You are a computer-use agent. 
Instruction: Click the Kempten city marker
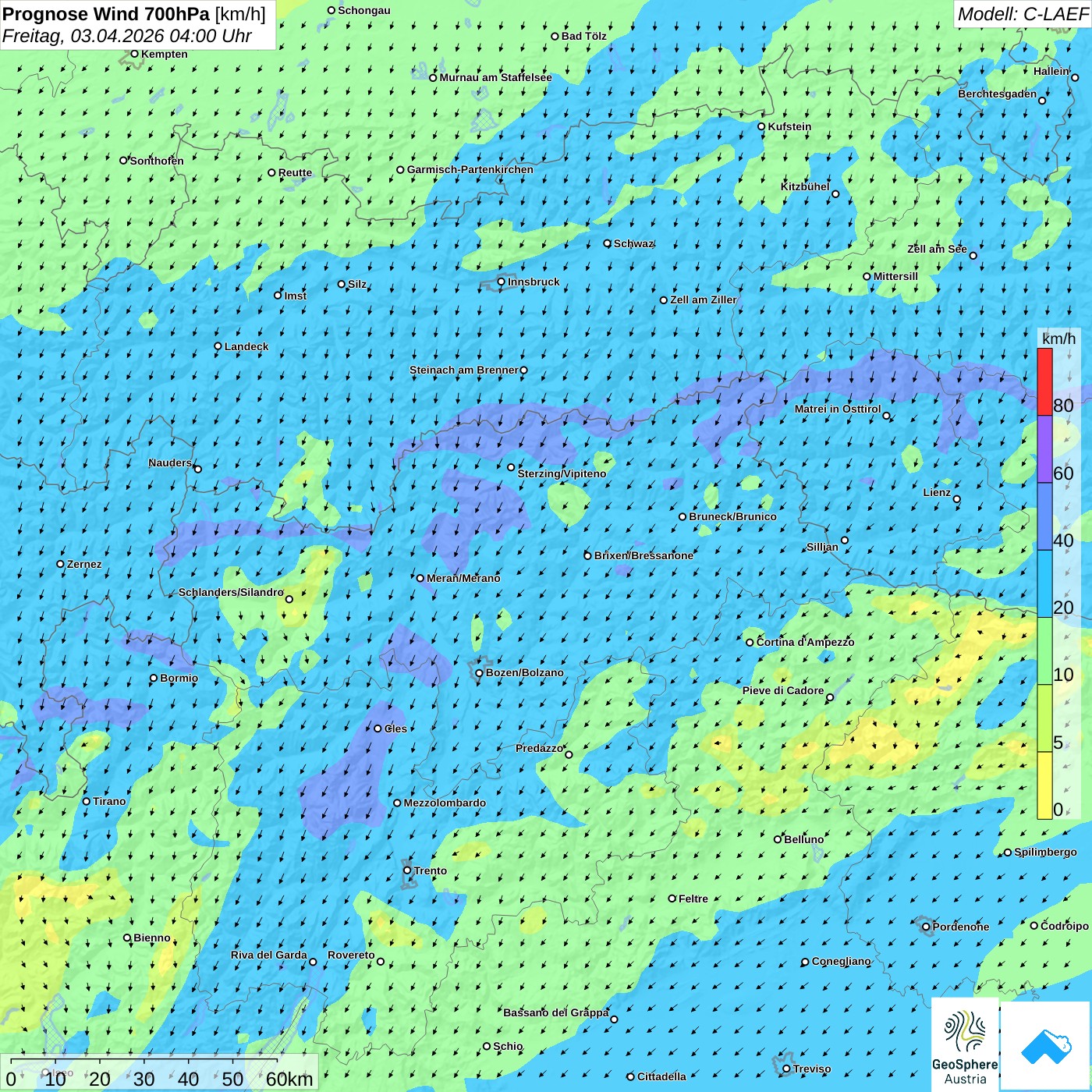coord(135,54)
